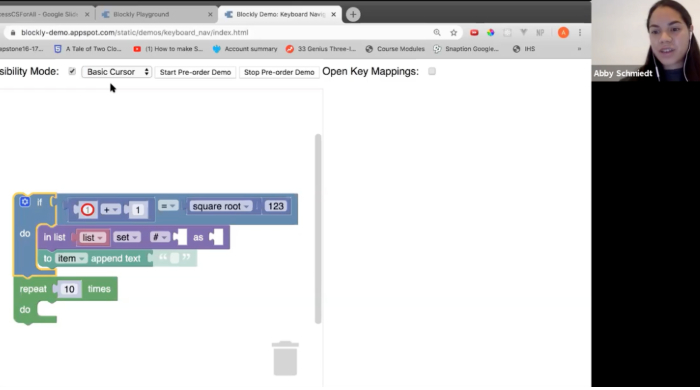This screenshot has width=700, height=390.
Task: Open the How to make S... bookmark
Action: tap(168, 49)
